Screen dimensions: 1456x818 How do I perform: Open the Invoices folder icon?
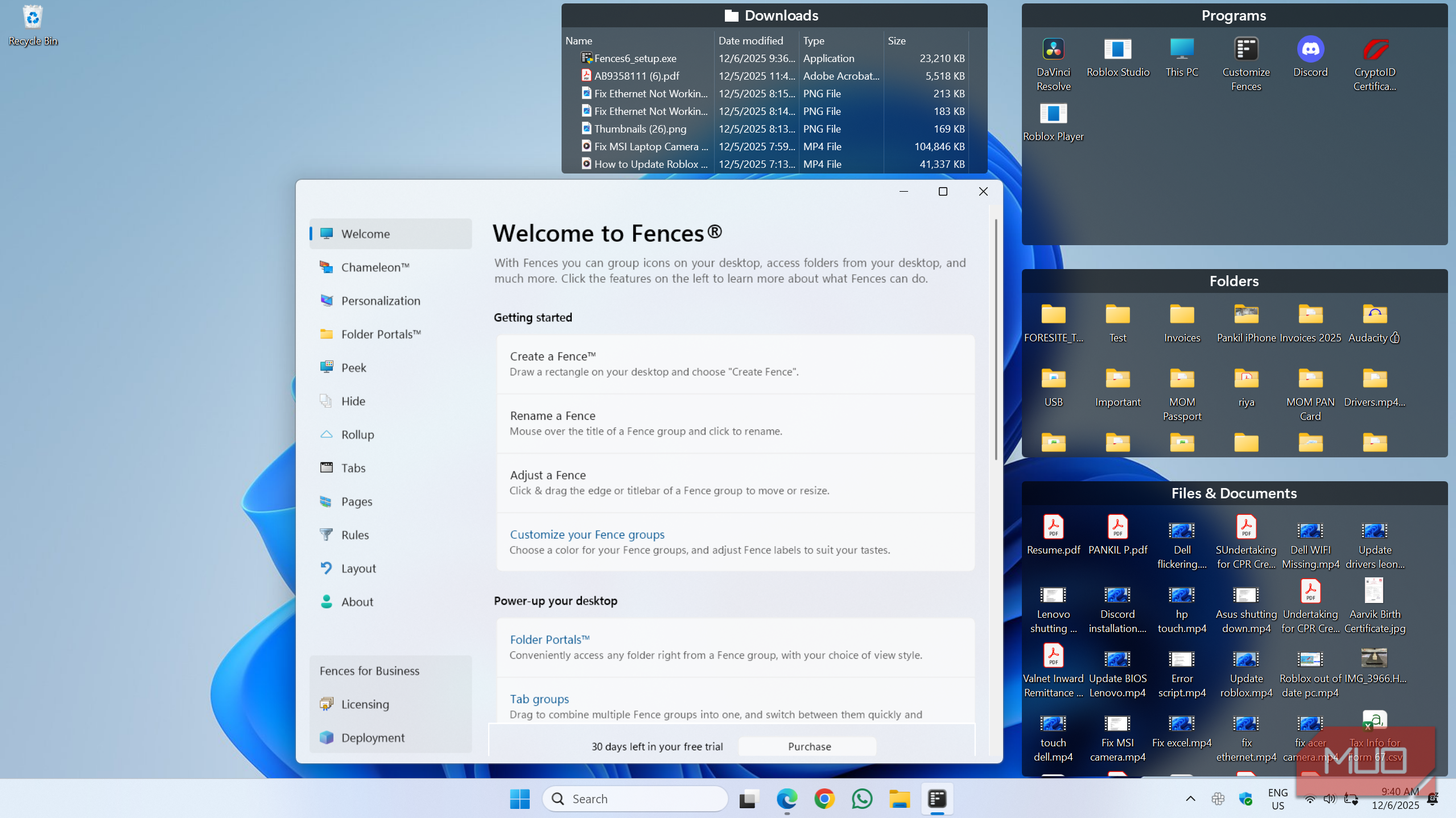click(1182, 315)
